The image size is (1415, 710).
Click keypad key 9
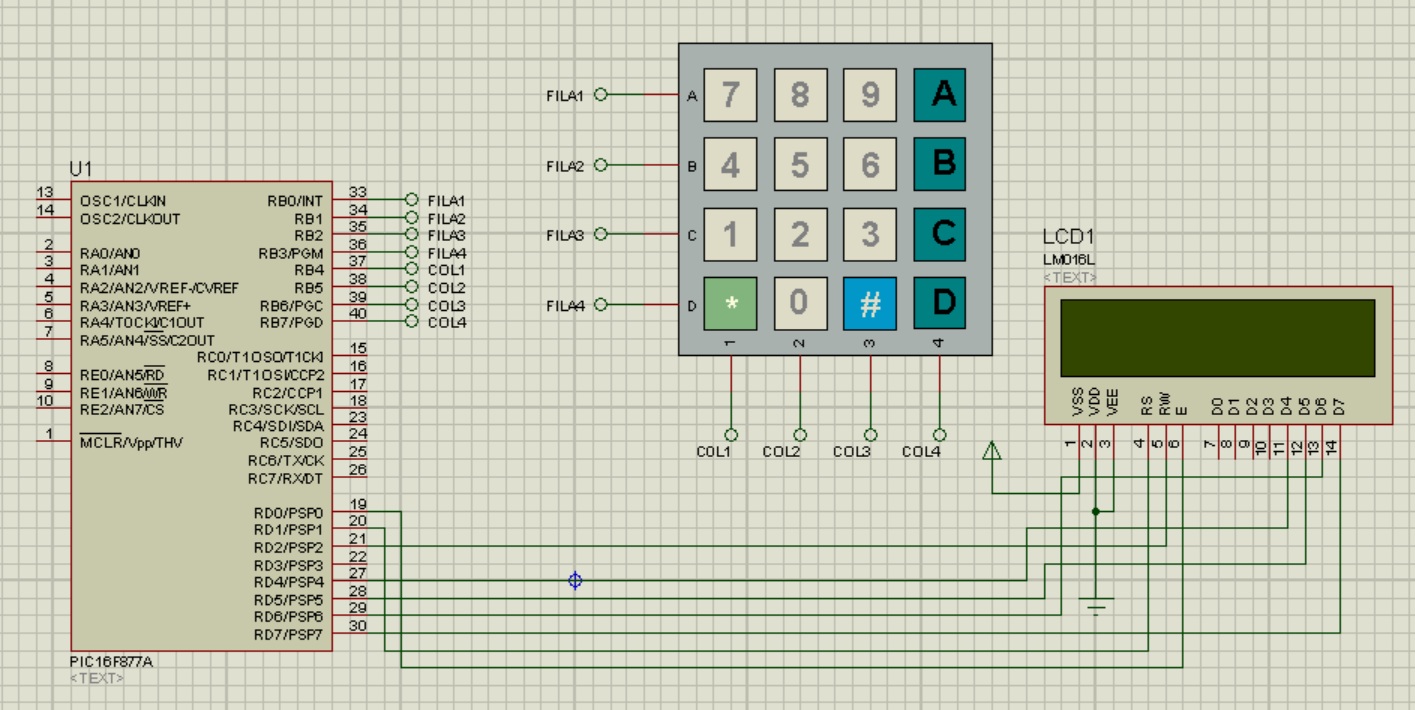tap(870, 95)
